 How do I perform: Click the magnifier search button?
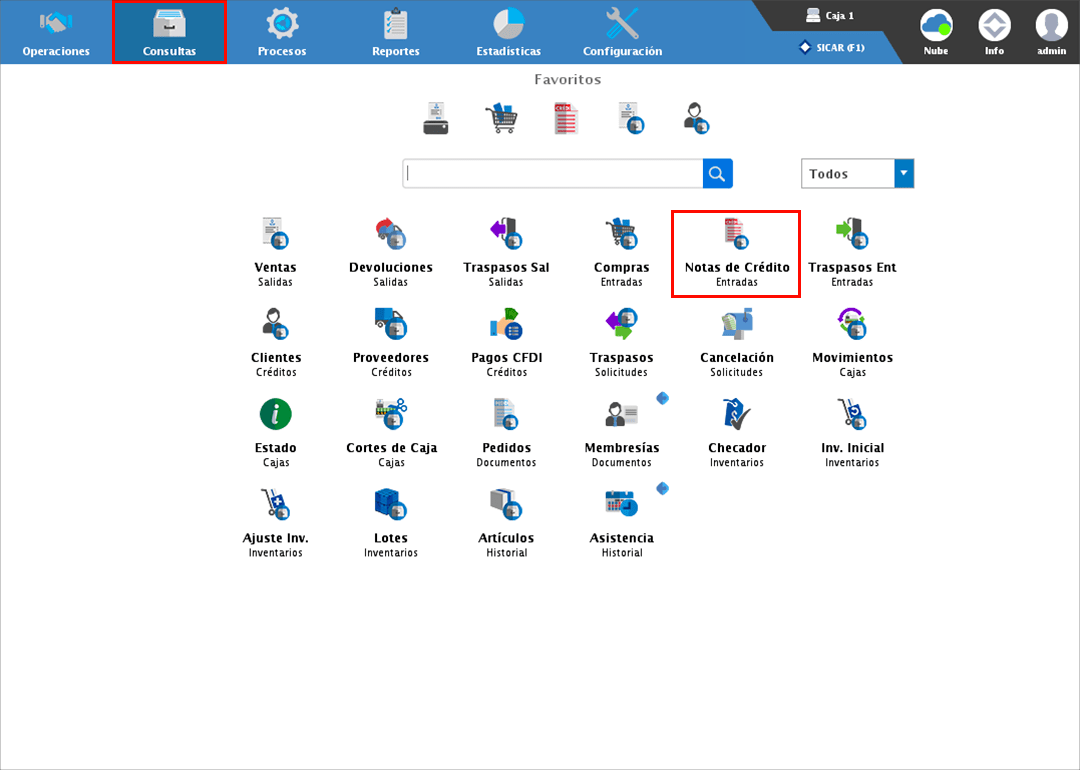[717, 174]
